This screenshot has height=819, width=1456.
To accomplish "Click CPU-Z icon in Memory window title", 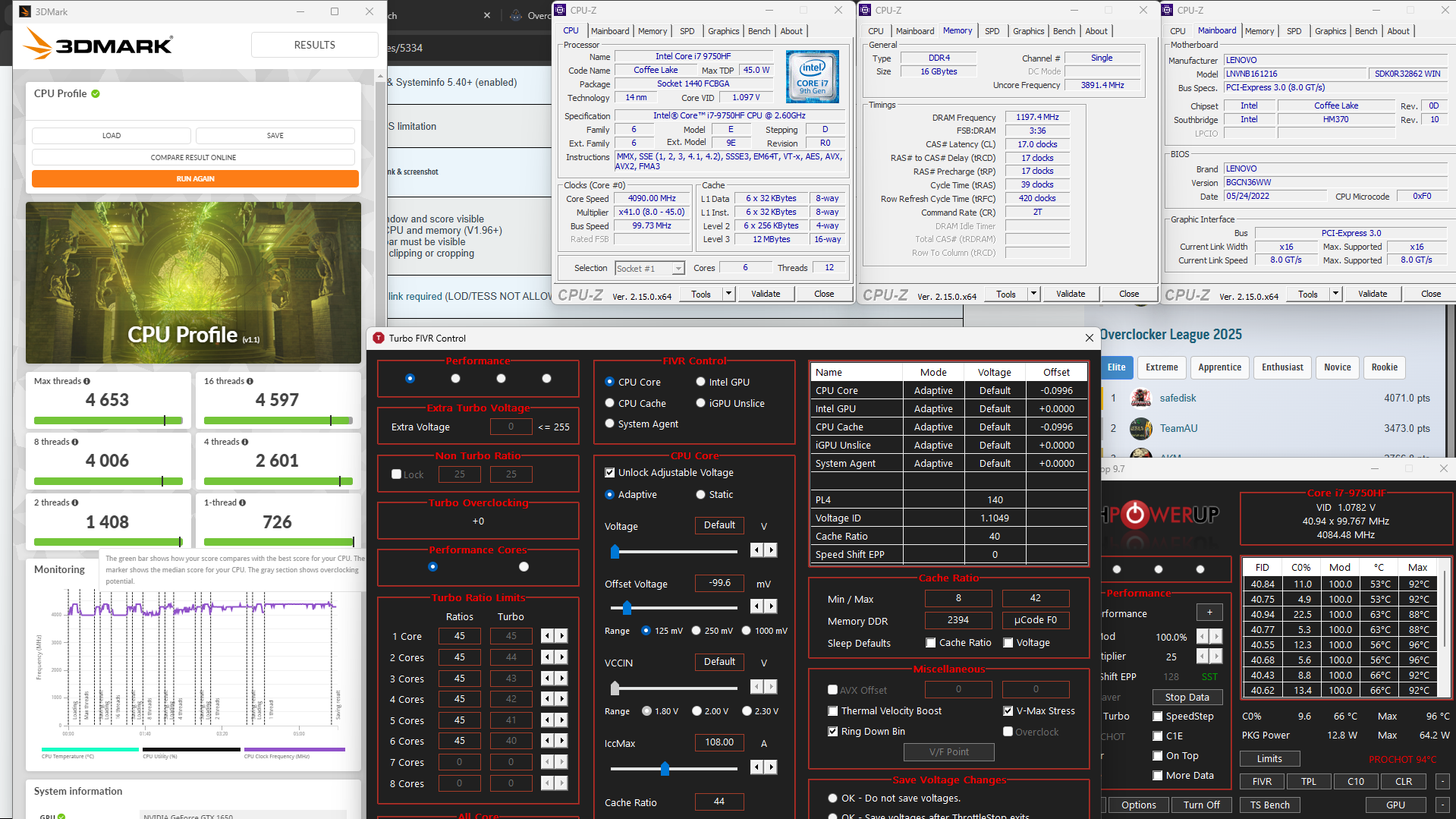I will [x=865, y=10].
